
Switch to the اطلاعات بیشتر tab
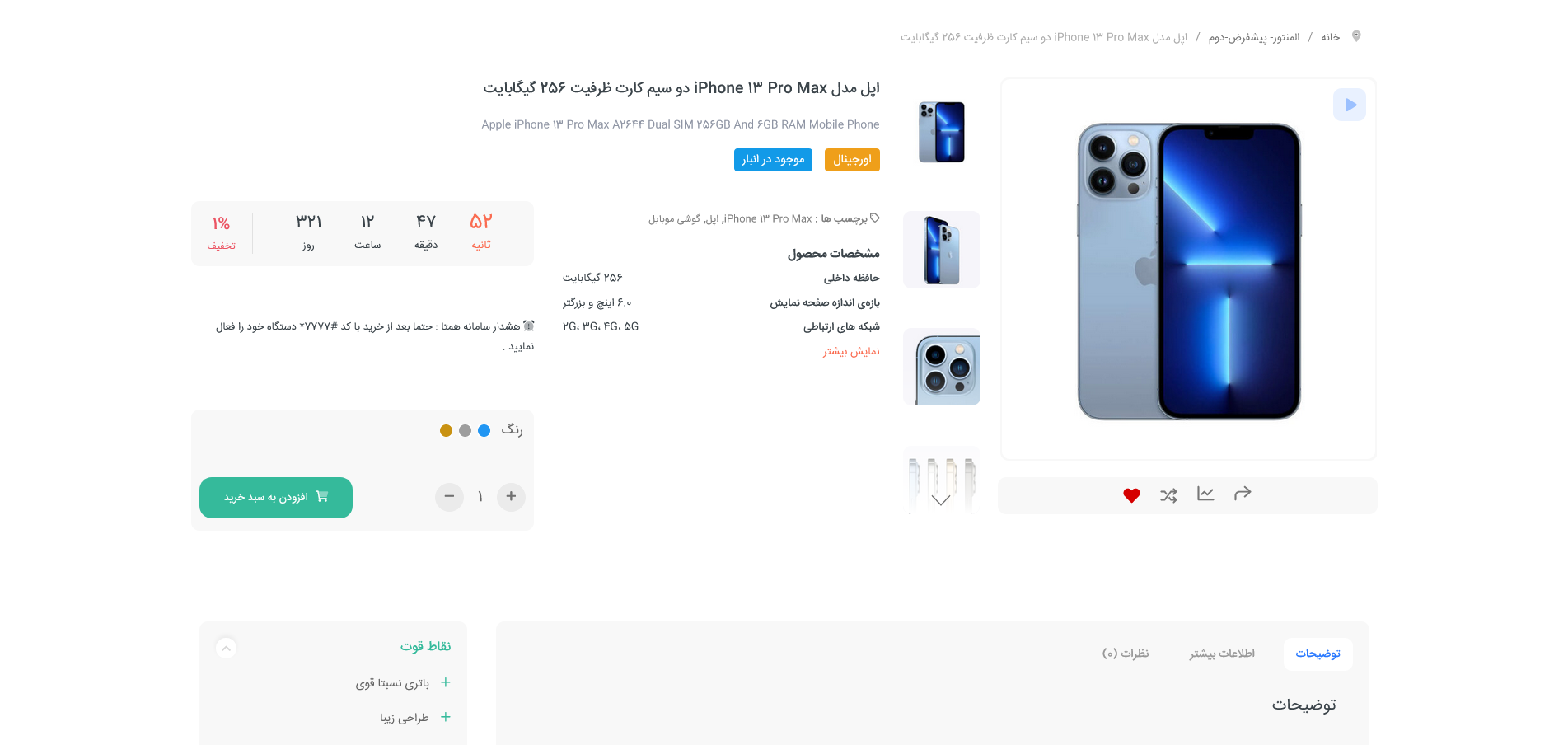click(x=1222, y=654)
